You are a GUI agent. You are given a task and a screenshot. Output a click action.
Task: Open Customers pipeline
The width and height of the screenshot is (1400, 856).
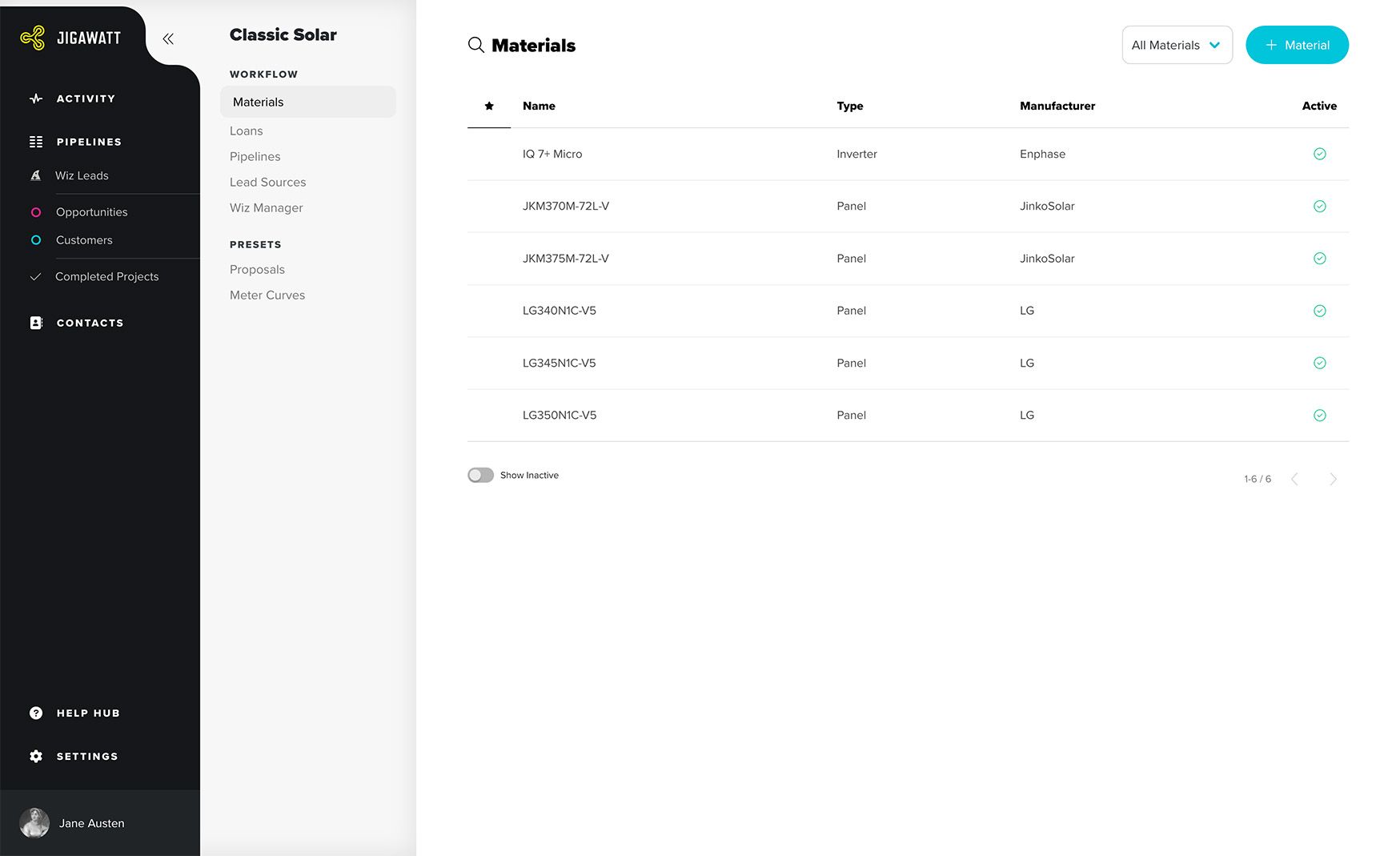tap(84, 240)
